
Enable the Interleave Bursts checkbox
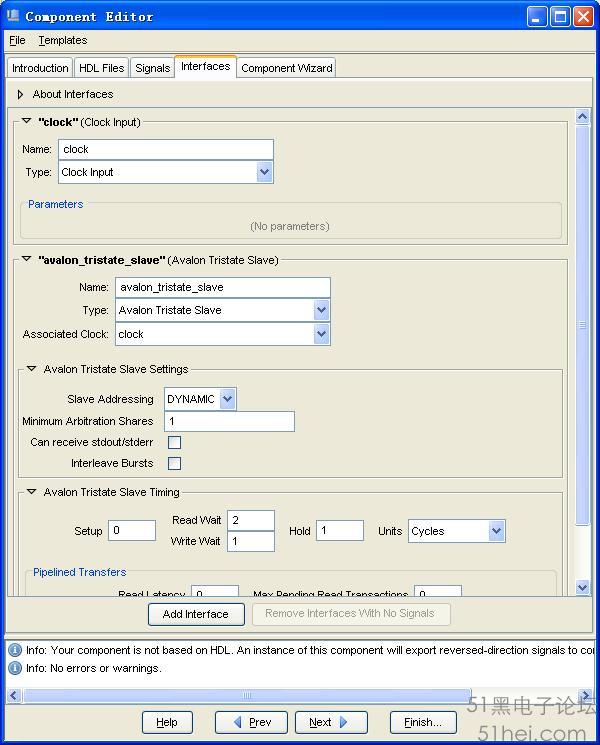174,463
